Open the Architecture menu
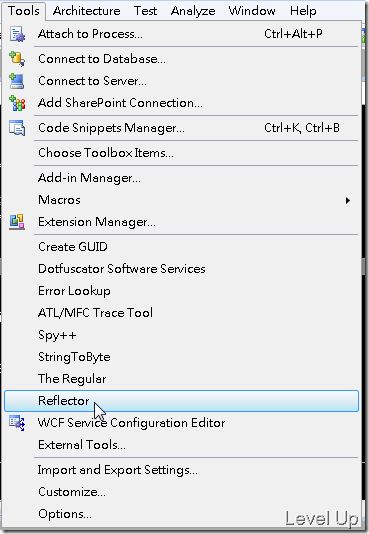 pyautogui.click(x=86, y=11)
